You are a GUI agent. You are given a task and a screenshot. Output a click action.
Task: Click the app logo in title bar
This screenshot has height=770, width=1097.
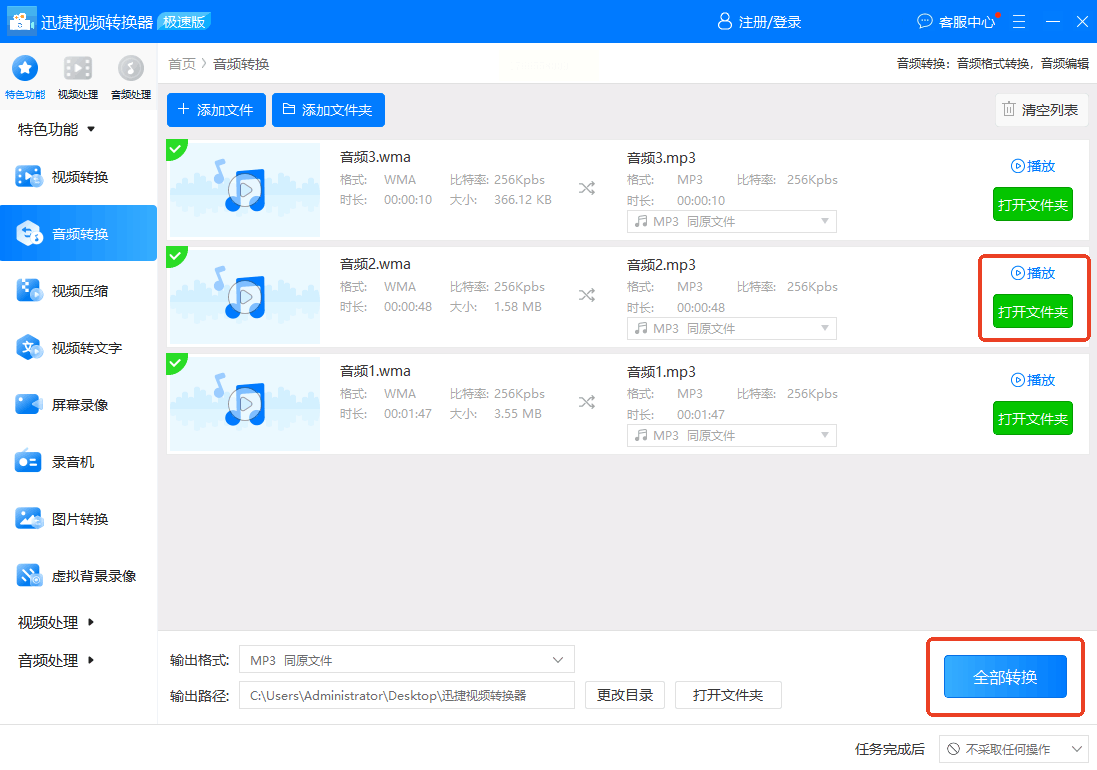21,22
